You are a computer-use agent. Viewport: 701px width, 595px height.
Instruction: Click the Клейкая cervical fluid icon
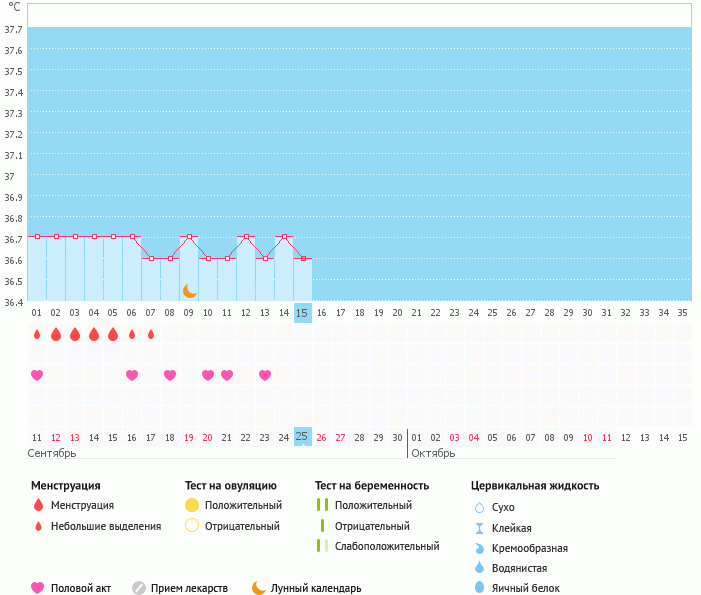point(479,528)
